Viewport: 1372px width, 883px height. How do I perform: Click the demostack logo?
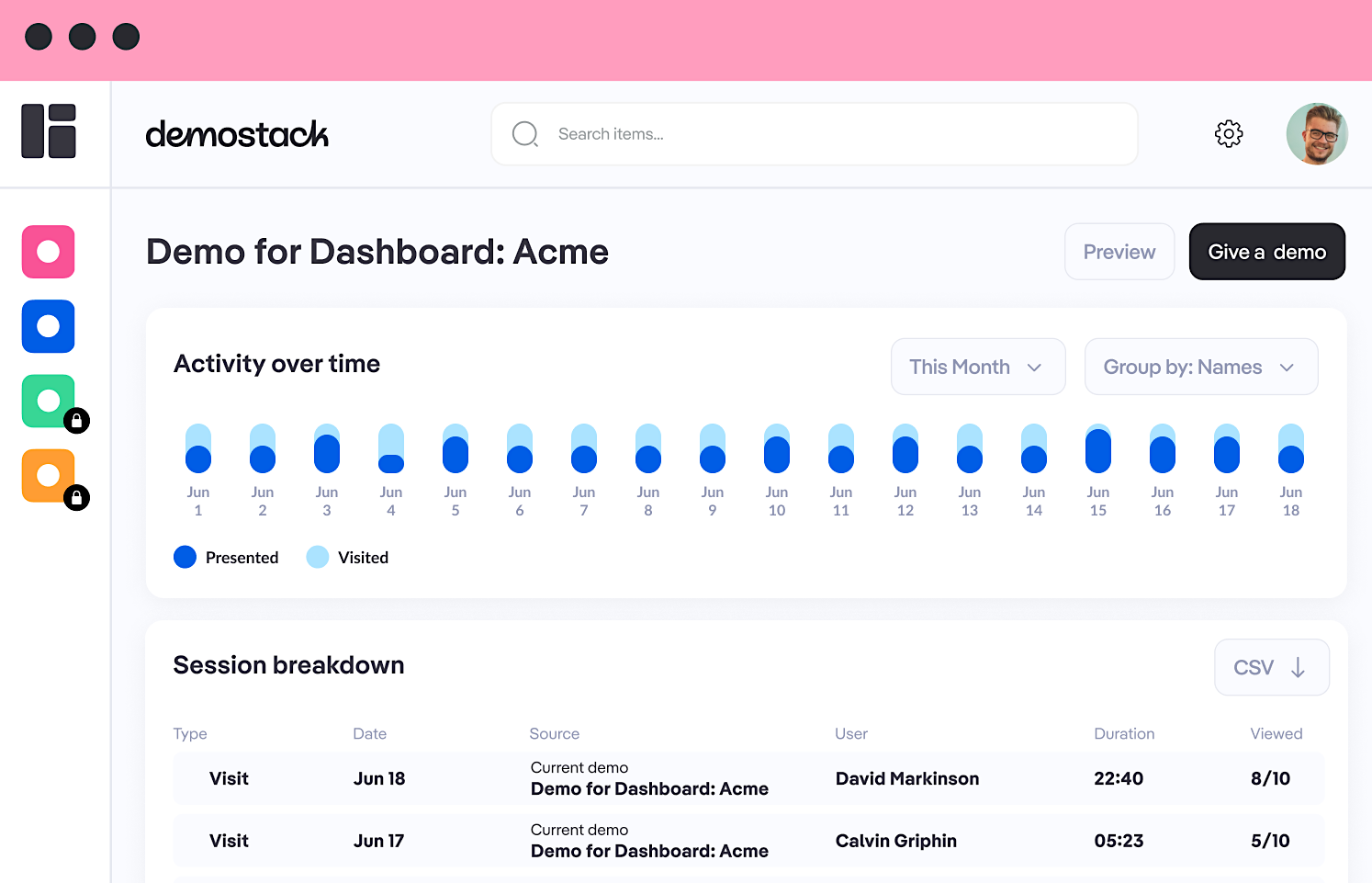pos(237,134)
